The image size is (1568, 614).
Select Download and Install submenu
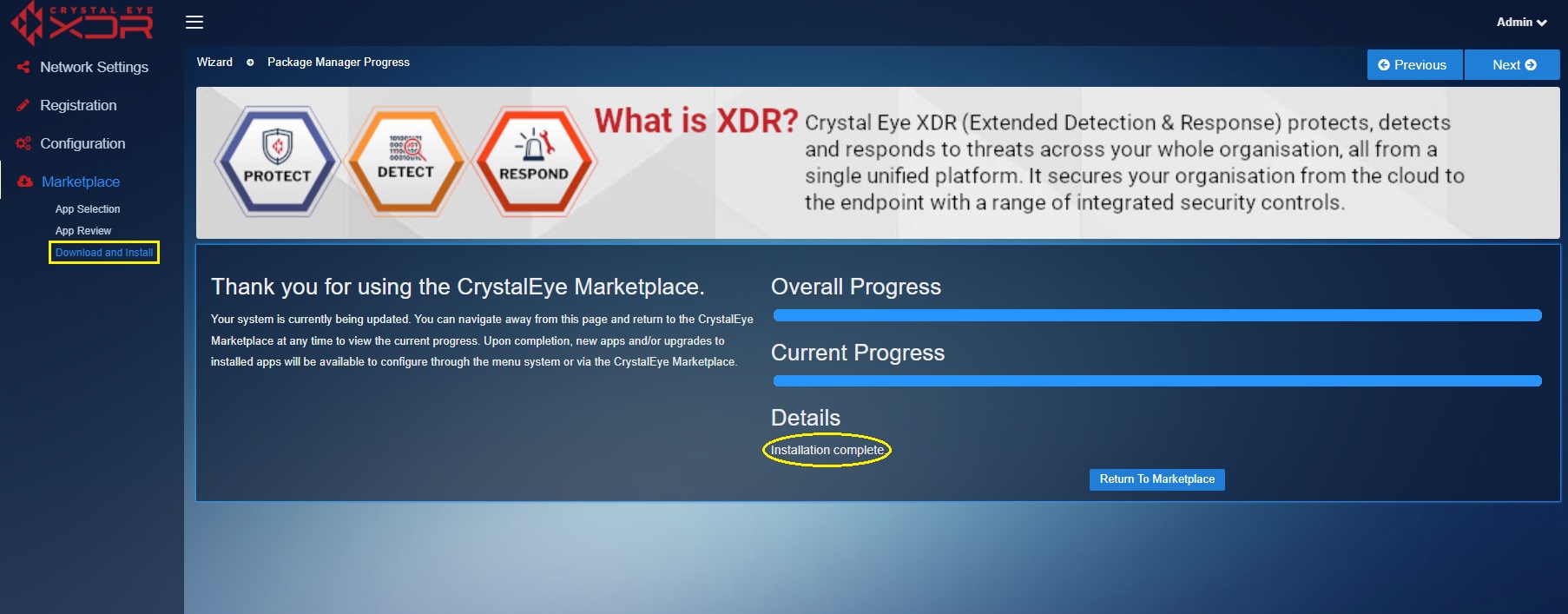point(104,253)
